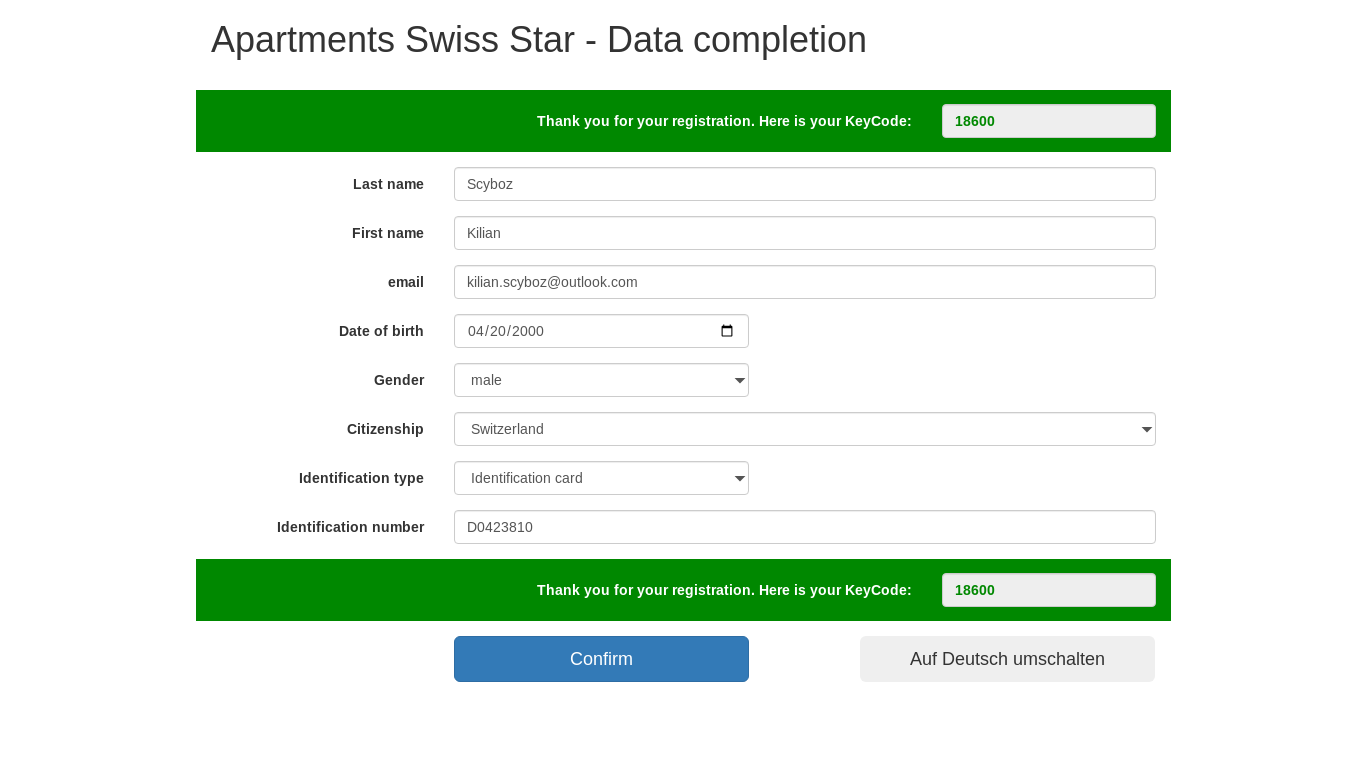Click the Confirm button
Image resolution: width=1366 pixels, height=768 pixels.
coord(601,659)
